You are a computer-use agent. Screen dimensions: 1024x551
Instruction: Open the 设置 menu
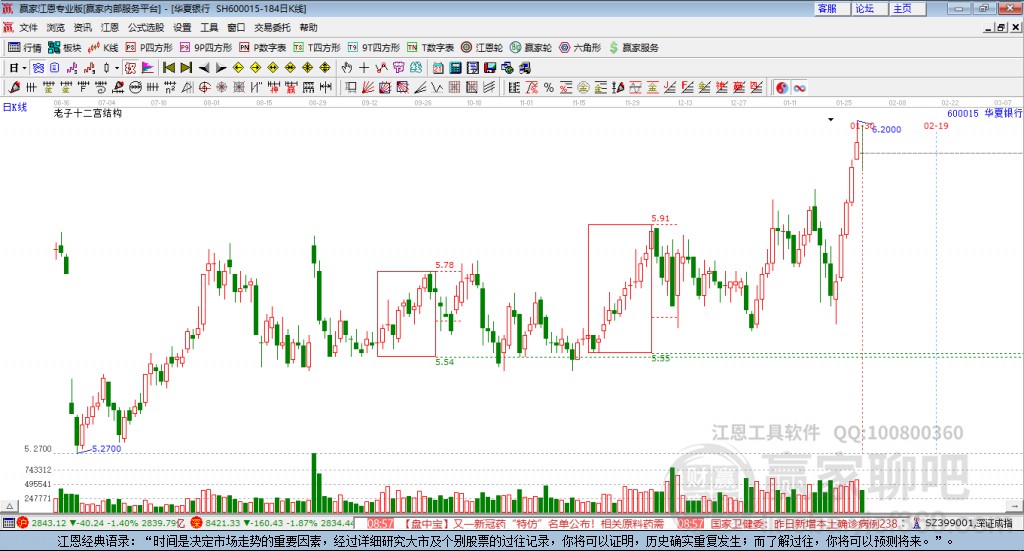[182, 27]
